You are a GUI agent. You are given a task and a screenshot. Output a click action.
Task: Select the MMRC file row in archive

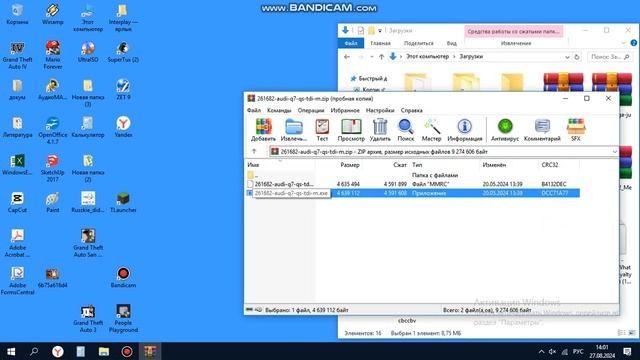click(x=413, y=184)
